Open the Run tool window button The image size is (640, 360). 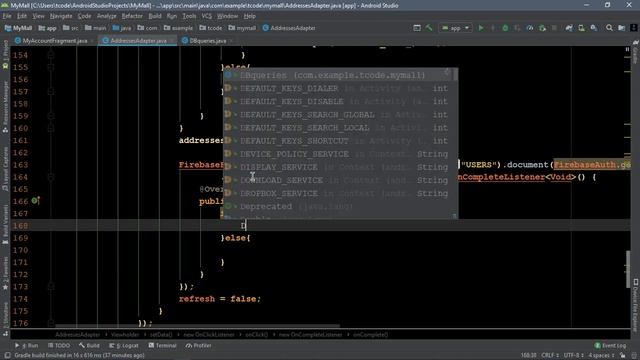[27, 346]
